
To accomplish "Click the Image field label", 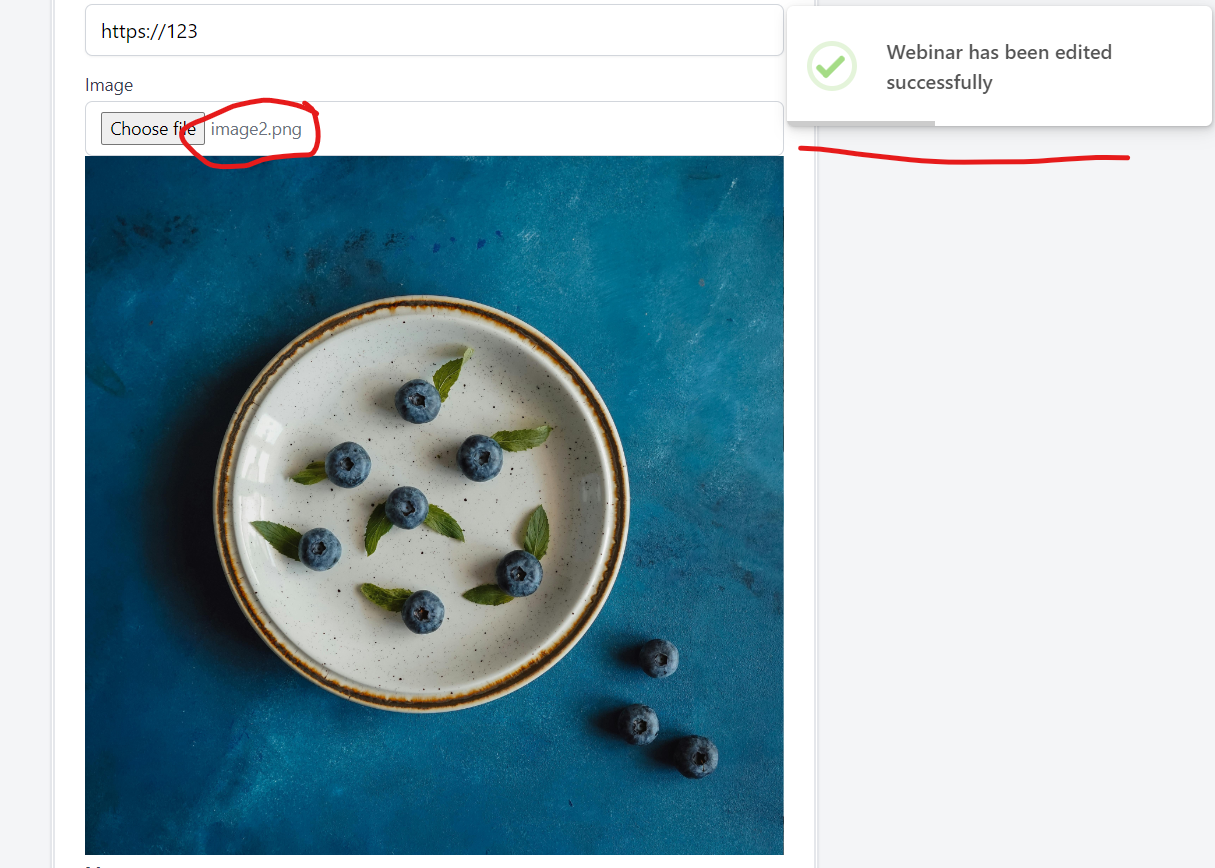I will (109, 85).
